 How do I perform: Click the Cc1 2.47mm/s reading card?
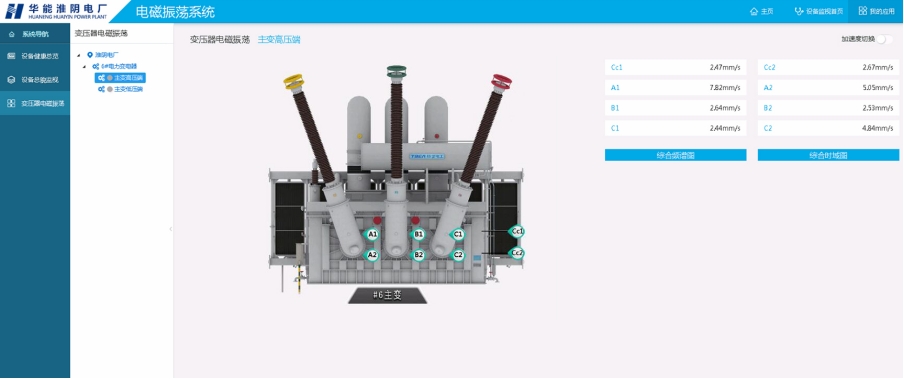coord(675,67)
